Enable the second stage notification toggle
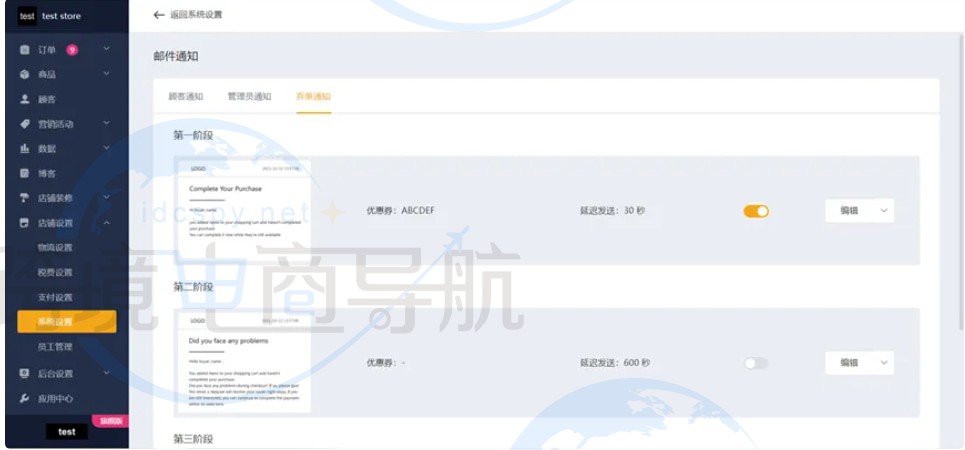This screenshot has height=450, width=965. (x=756, y=363)
